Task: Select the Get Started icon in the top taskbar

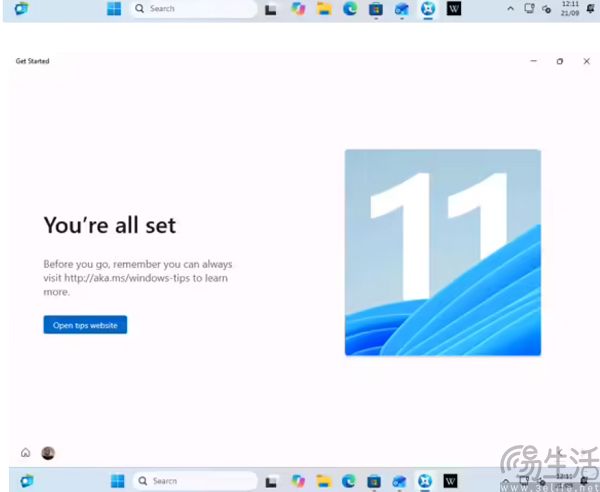Action: pos(428,8)
